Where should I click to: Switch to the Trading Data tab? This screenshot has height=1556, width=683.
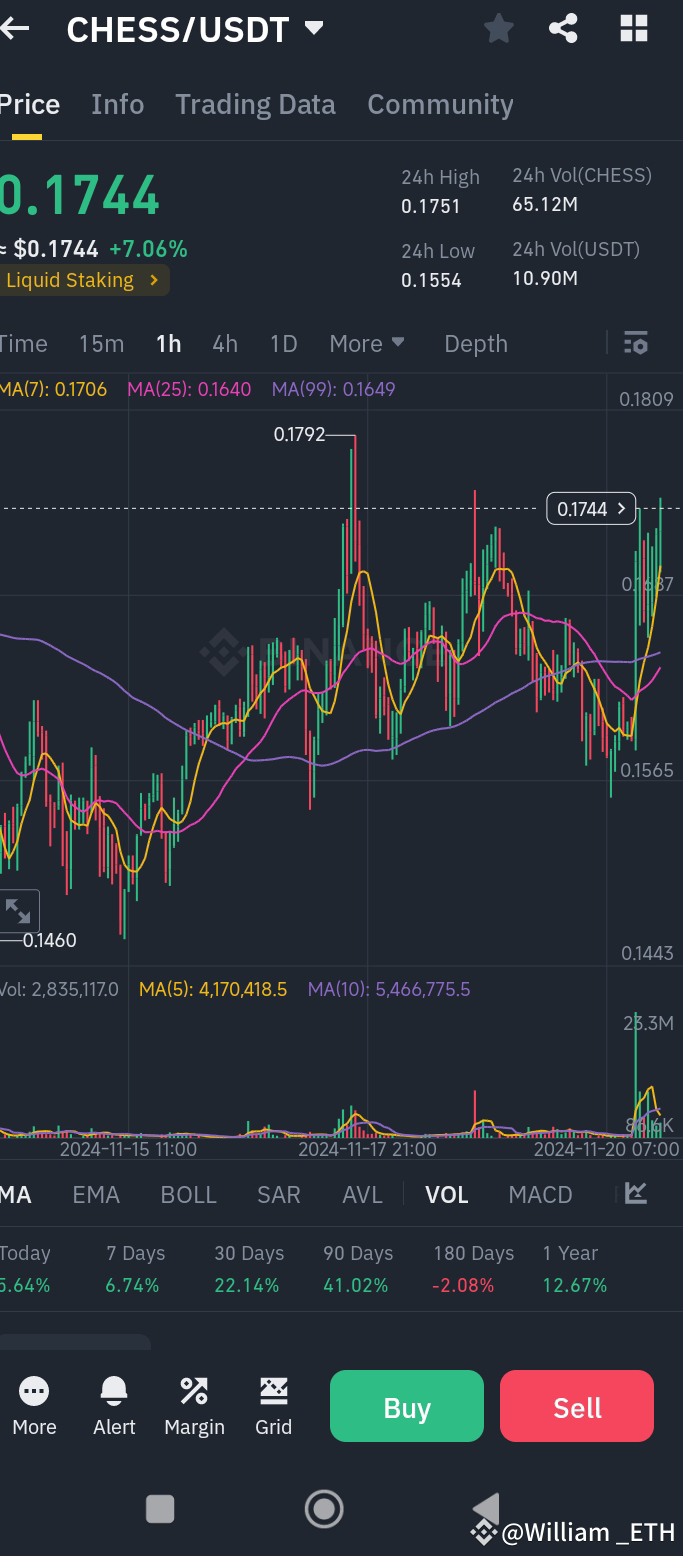click(x=255, y=104)
